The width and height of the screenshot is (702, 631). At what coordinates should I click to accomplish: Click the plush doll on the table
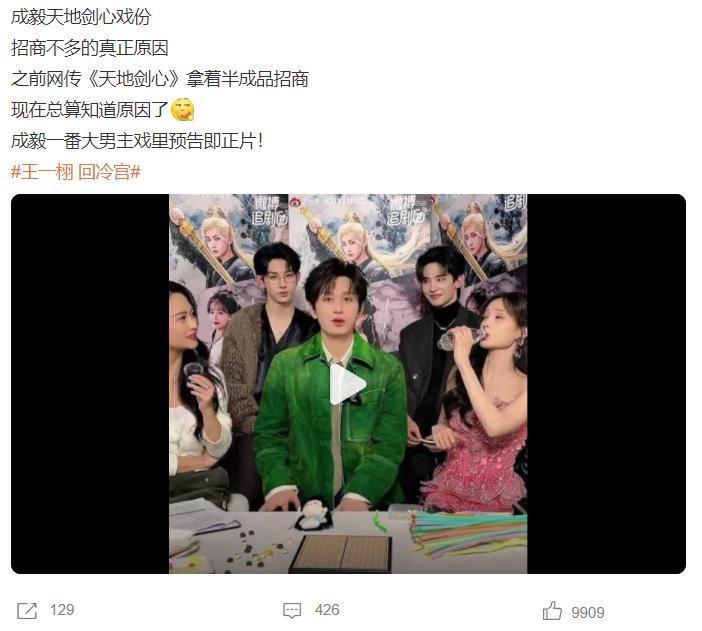(313, 515)
